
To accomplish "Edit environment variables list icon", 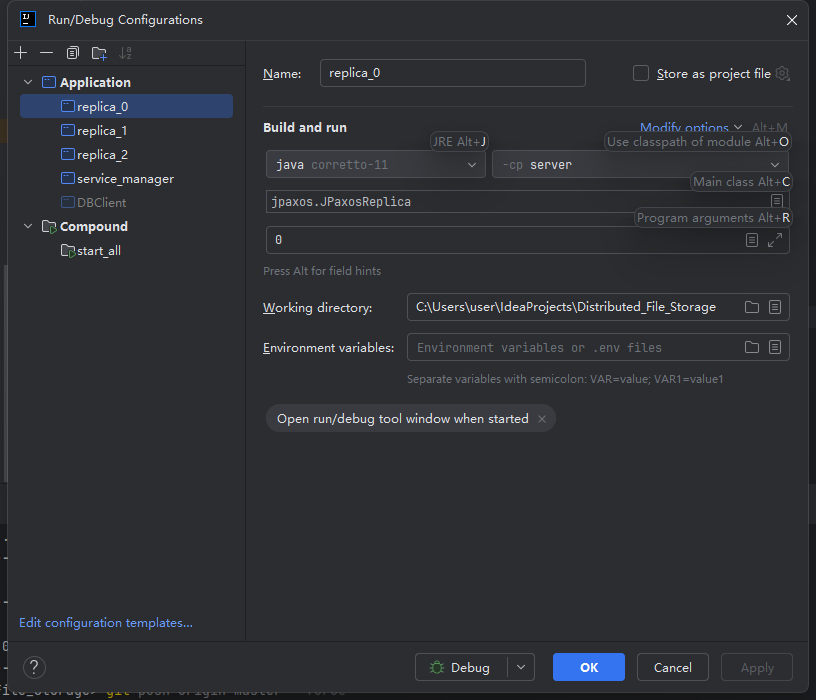I will (775, 347).
